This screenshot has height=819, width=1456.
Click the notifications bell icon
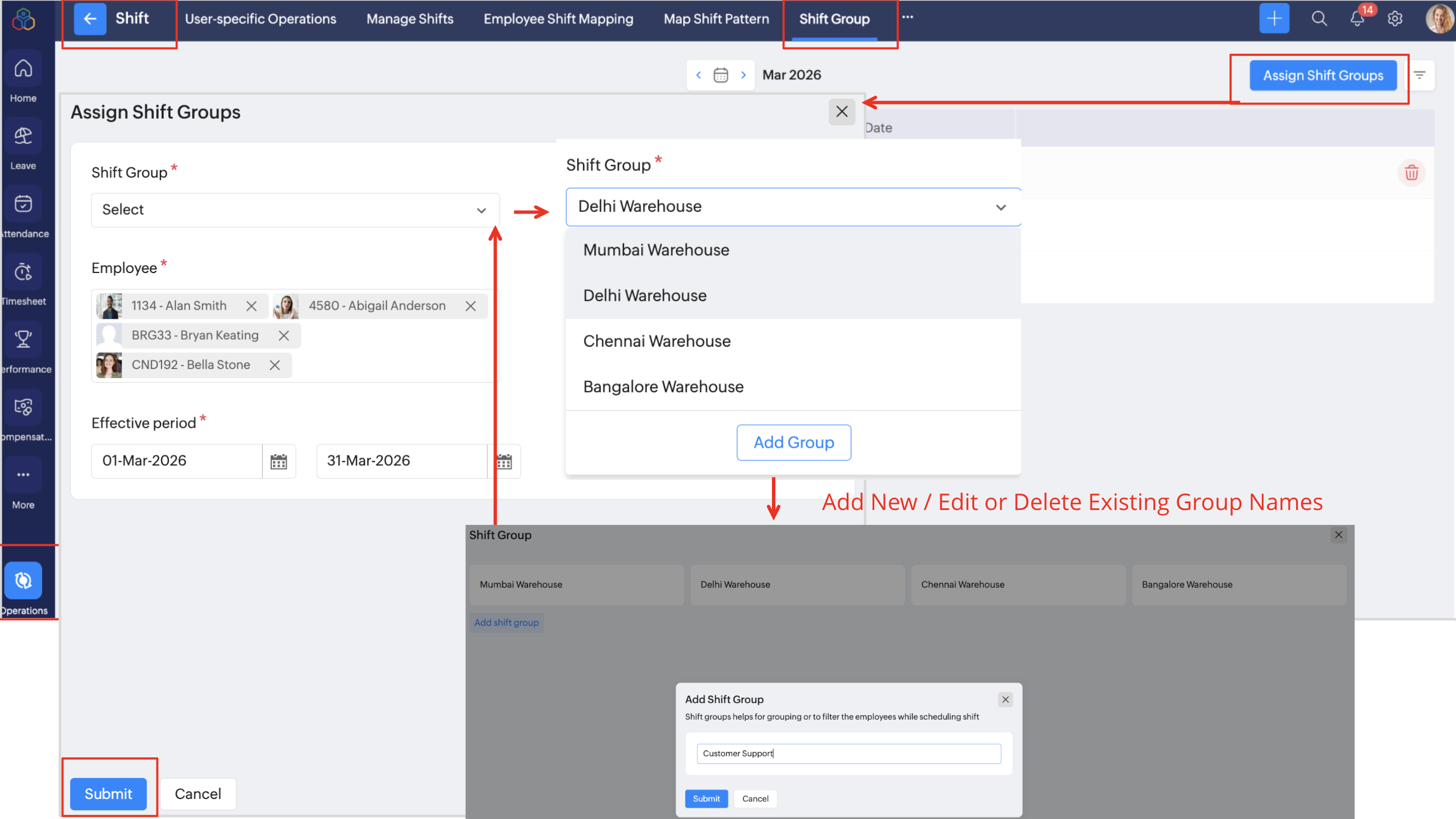[1357, 19]
